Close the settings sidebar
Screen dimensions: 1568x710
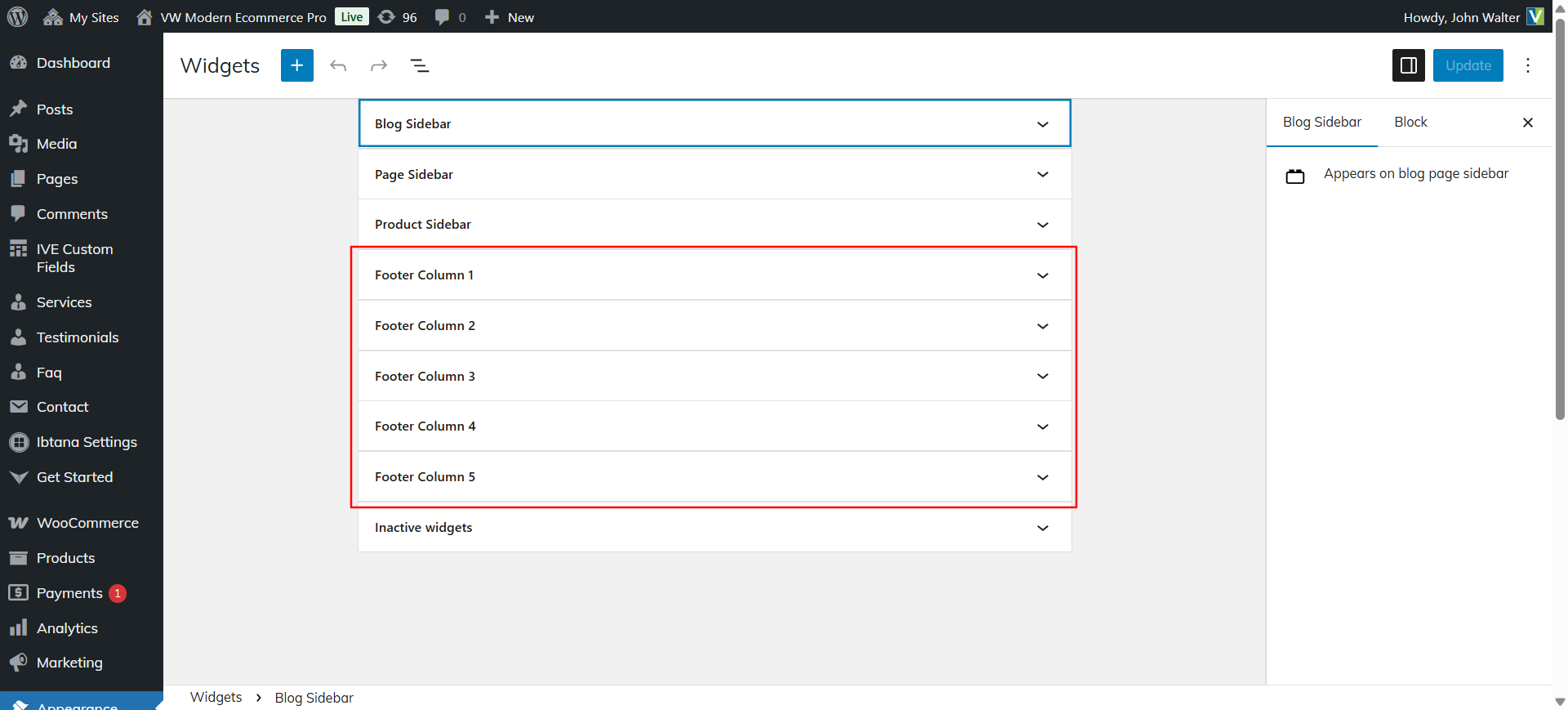click(1528, 123)
